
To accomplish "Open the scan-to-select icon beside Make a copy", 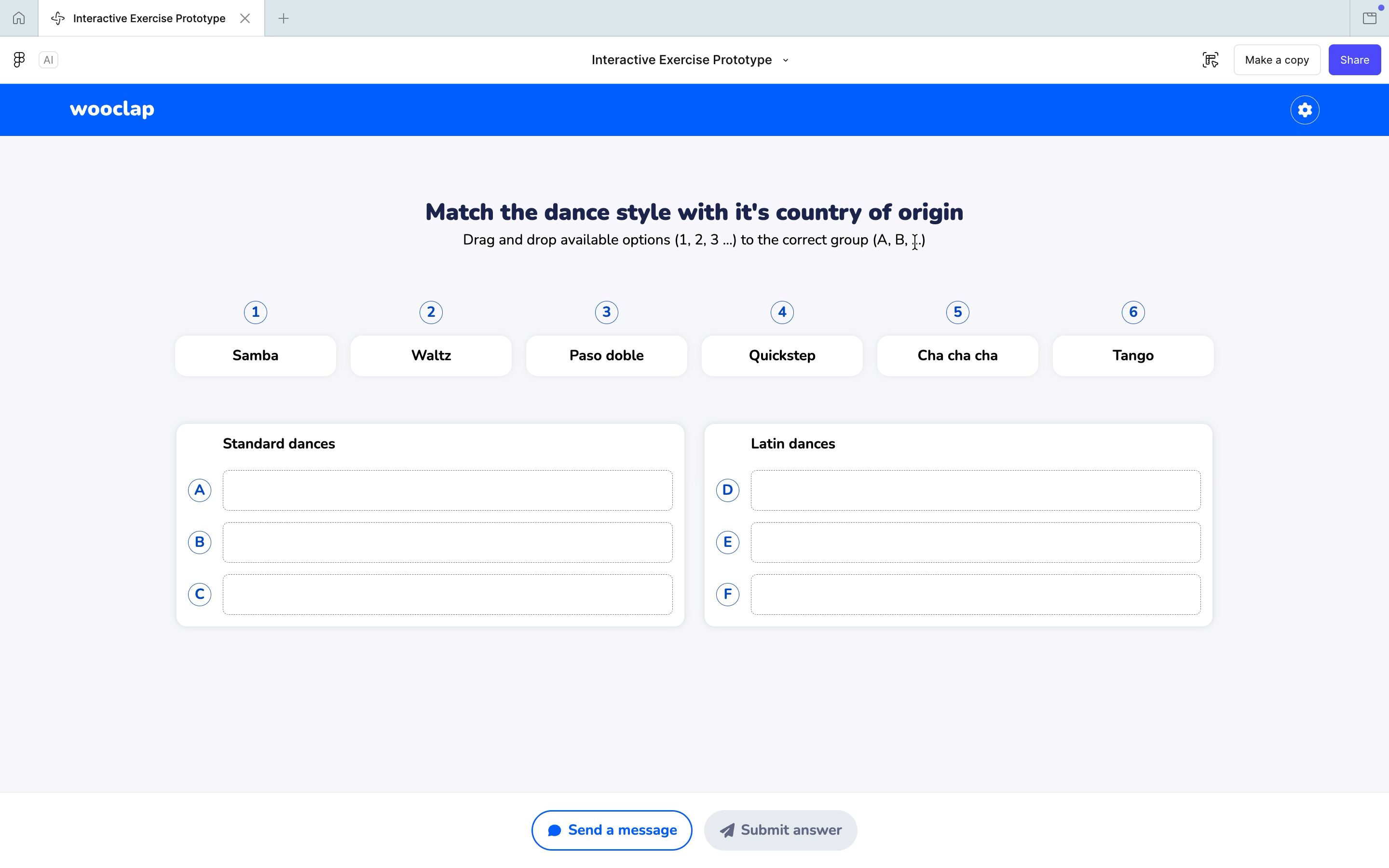I will (1210, 60).
